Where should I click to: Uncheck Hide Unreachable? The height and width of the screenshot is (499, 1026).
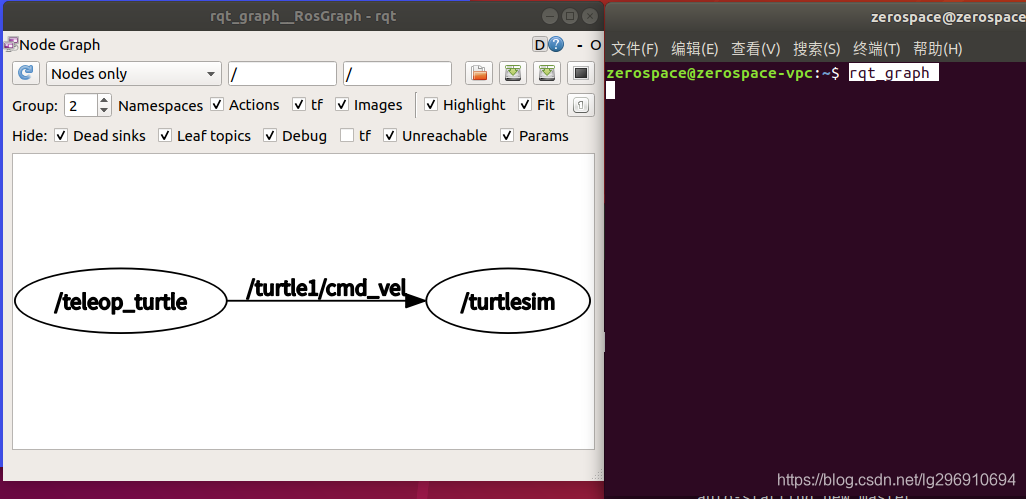(x=390, y=135)
